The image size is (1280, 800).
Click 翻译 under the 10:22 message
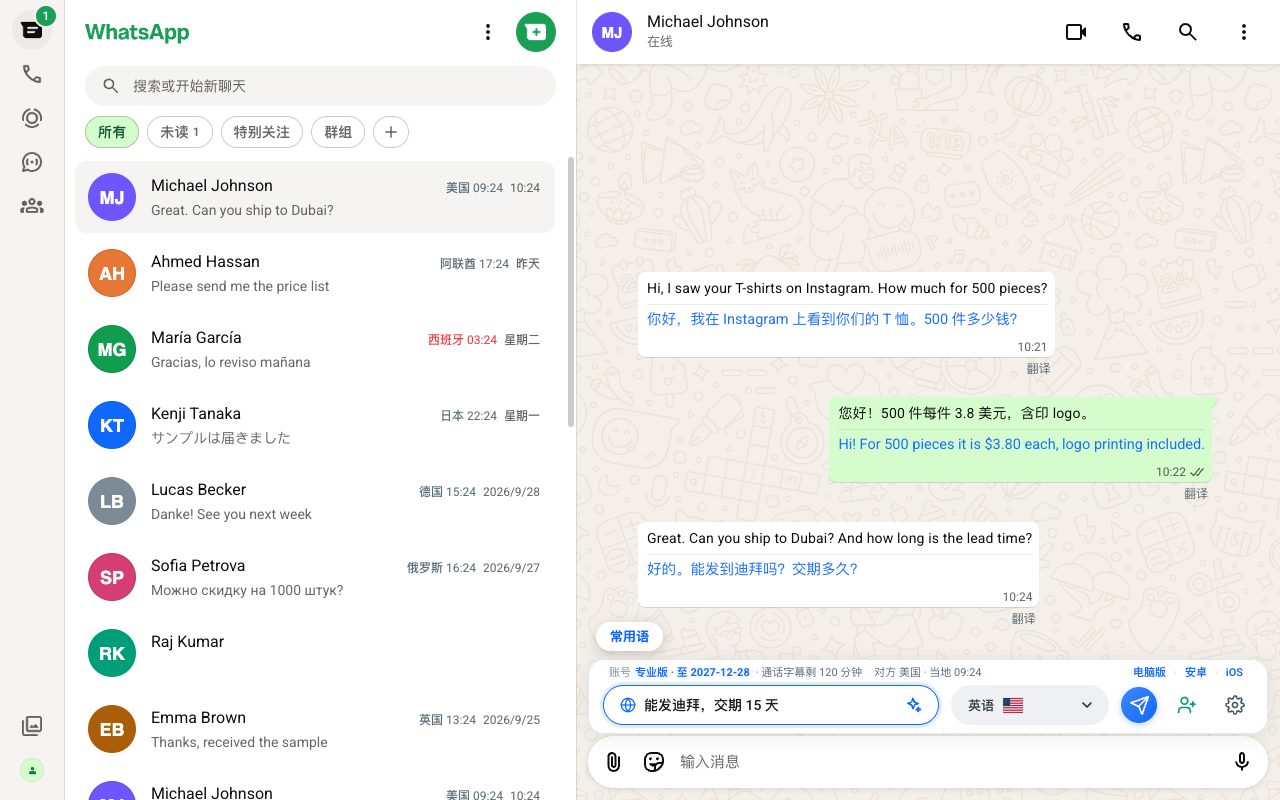[1196, 494]
